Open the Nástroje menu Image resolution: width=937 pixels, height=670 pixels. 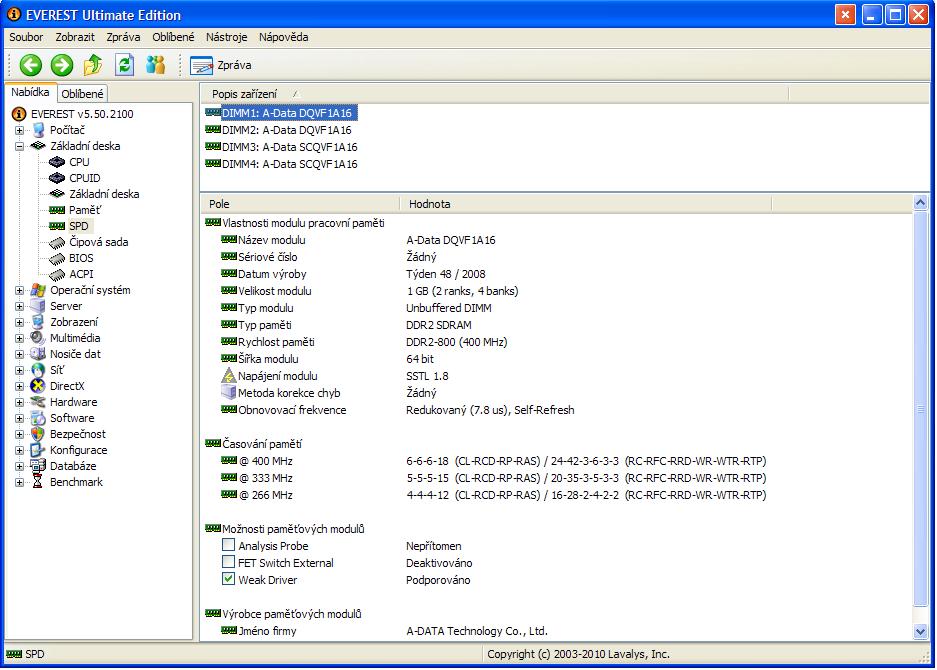click(x=226, y=37)
